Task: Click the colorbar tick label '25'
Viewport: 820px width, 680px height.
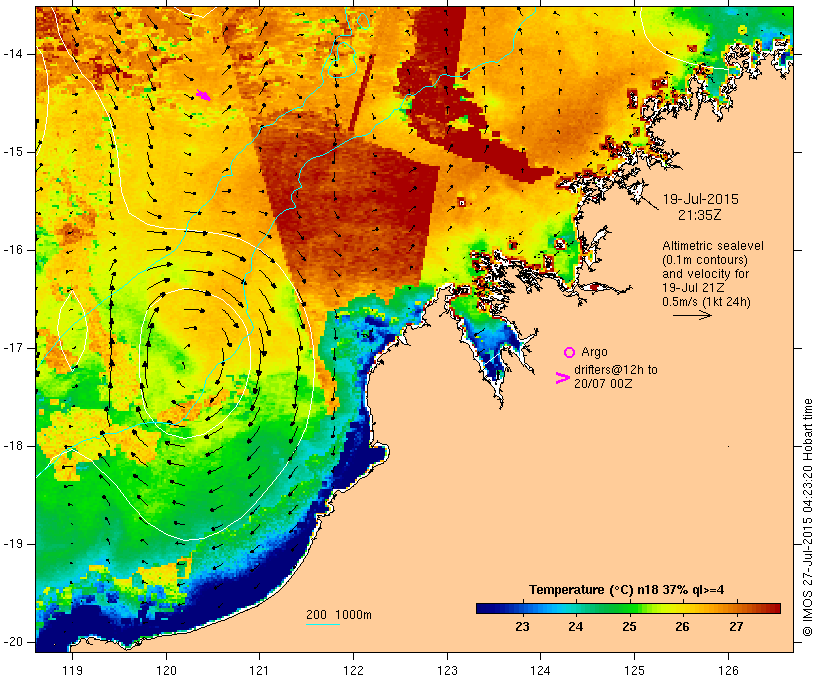Action: [629, 627]
